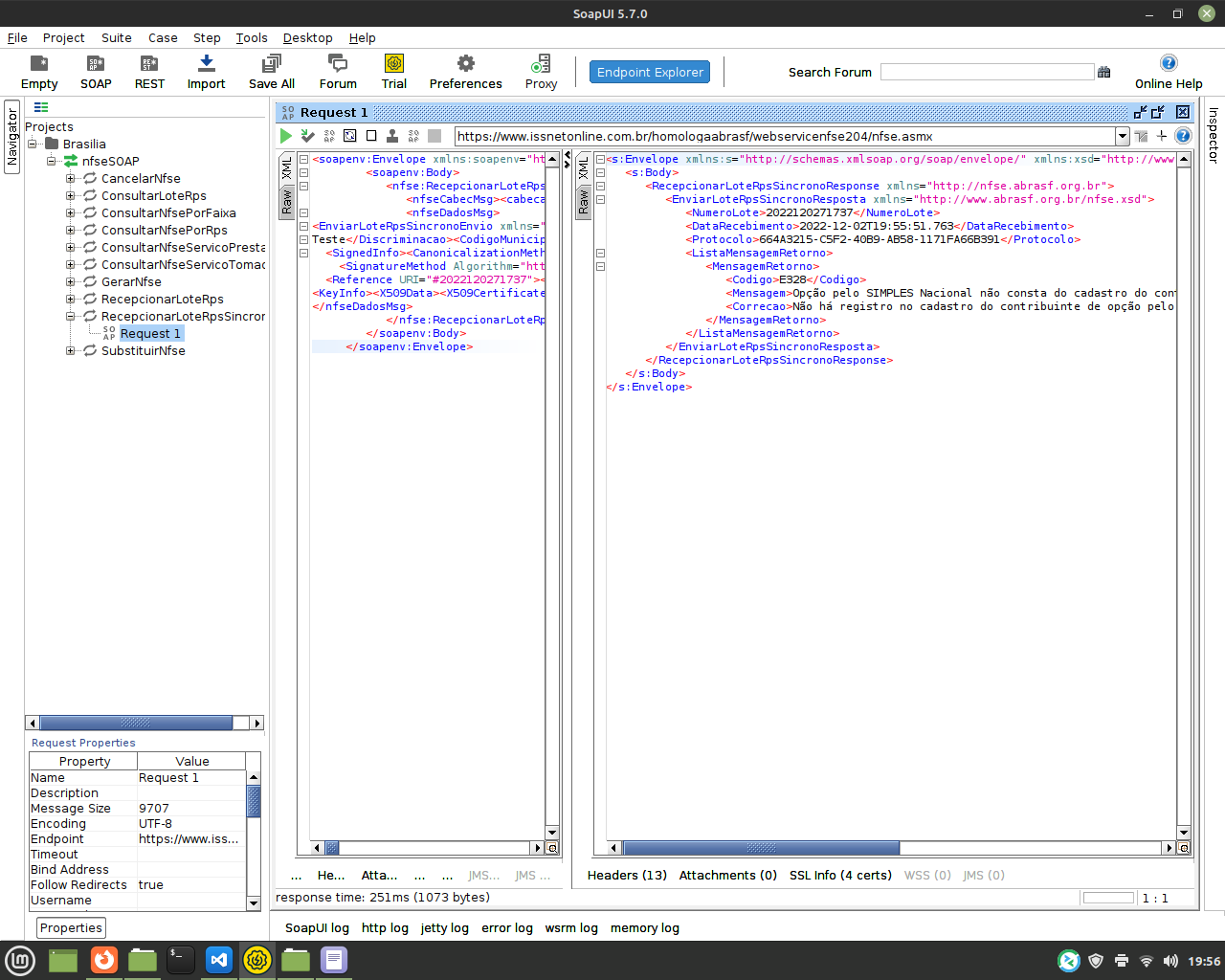Open the SoapUI log tab
Image resolution: width=1225 pixels, height=980 pixels.
317,927
